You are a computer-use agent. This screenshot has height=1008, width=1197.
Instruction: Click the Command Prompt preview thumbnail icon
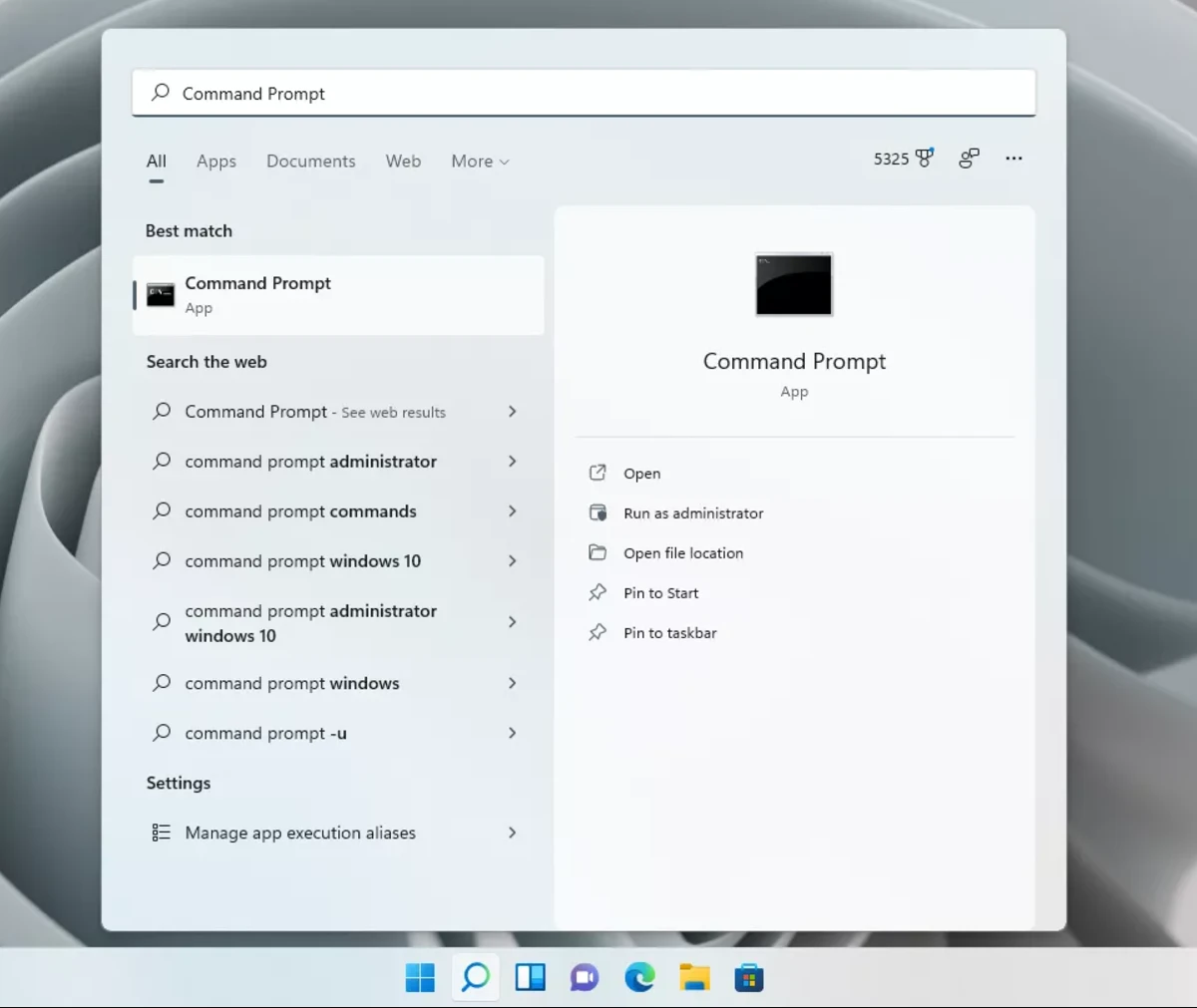[x=793, y=285]
